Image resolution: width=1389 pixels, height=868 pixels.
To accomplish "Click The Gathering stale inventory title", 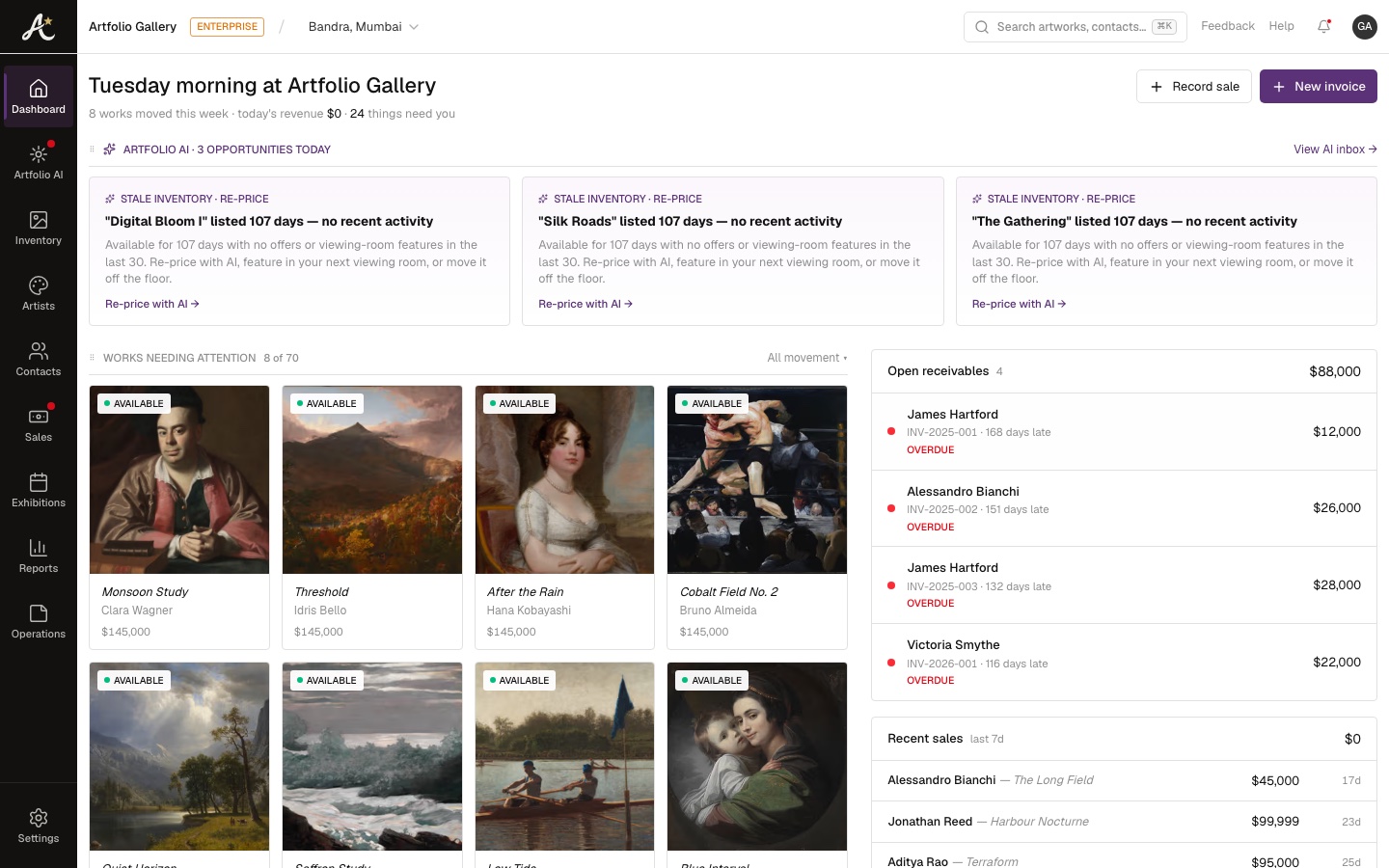I will click(1134, 221).
